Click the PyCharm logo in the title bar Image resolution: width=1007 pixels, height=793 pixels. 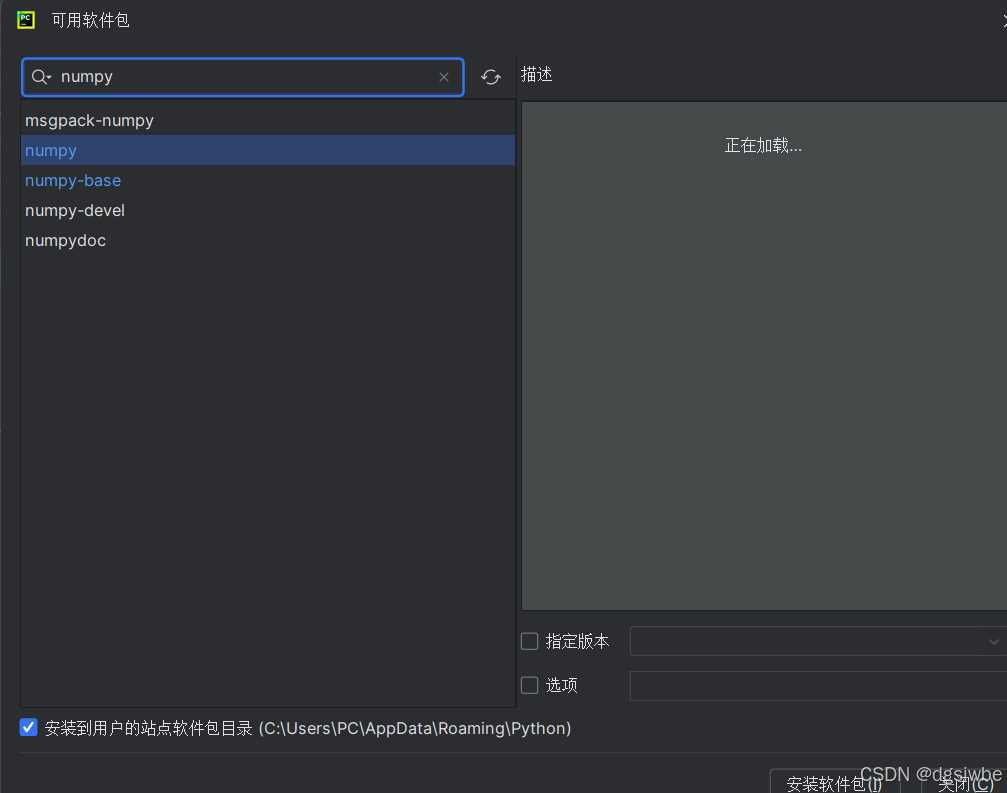[25, 19]
